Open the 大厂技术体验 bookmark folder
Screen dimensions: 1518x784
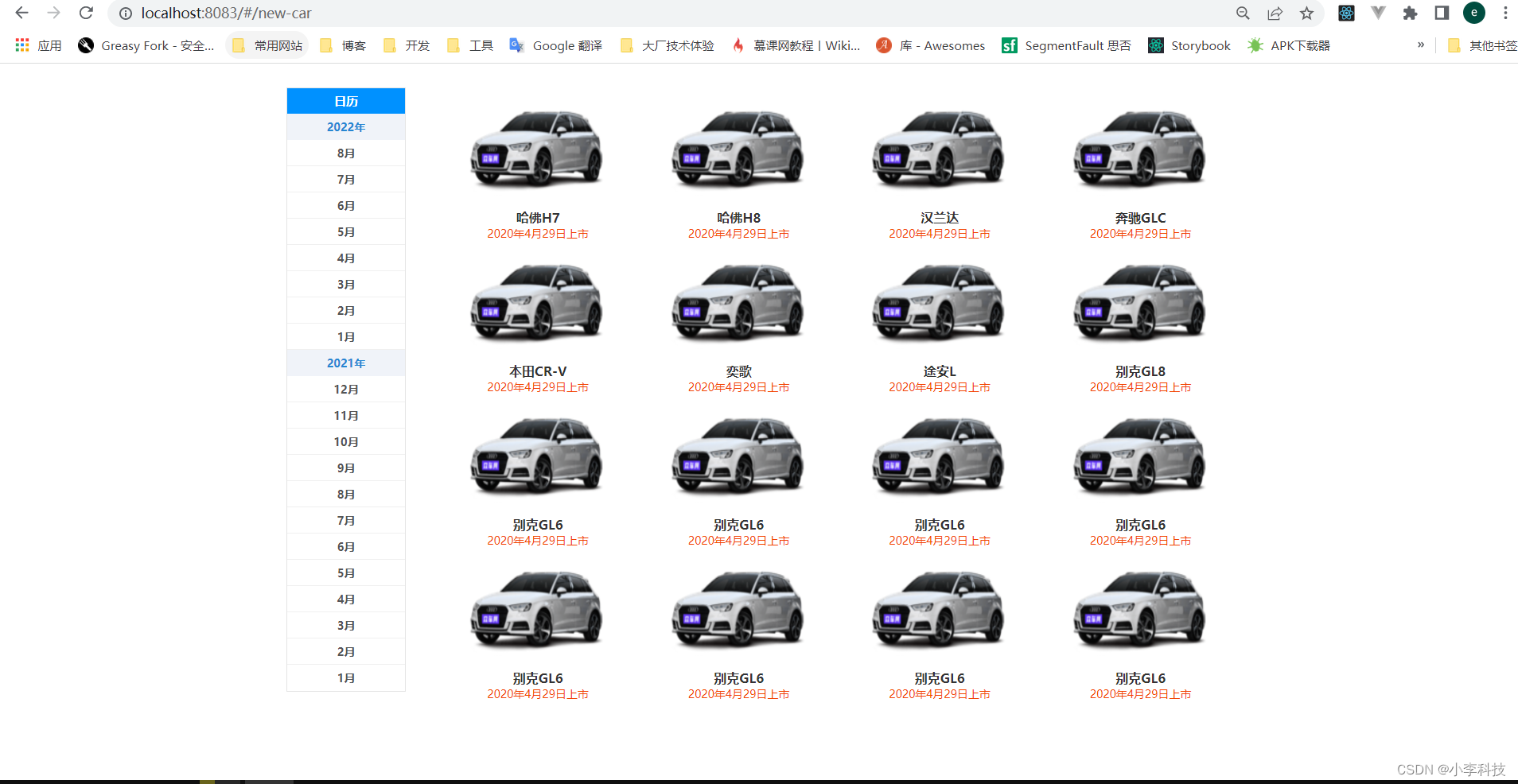click(x=667, y=45)
